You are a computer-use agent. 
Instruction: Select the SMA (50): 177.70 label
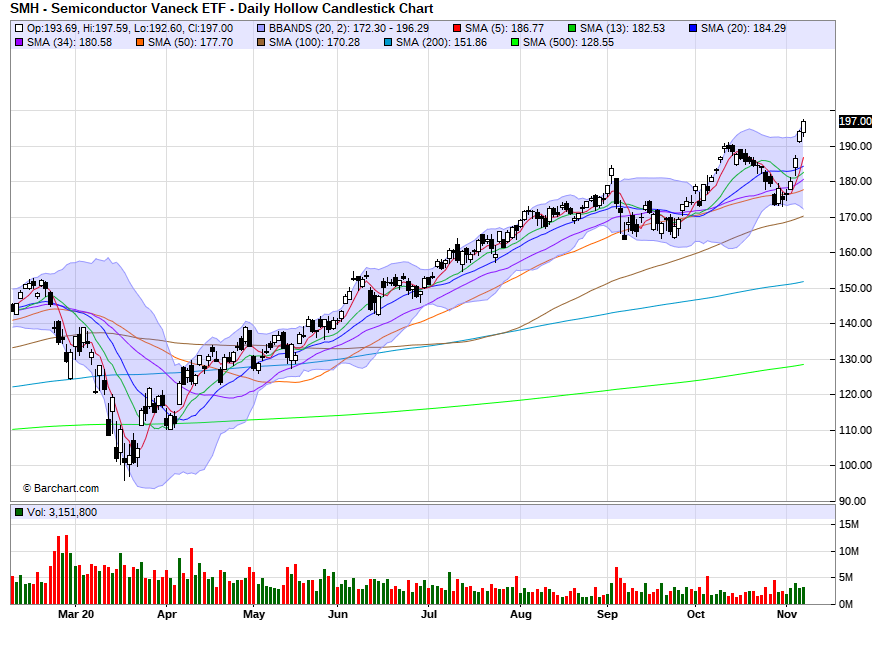coord(190,42)
